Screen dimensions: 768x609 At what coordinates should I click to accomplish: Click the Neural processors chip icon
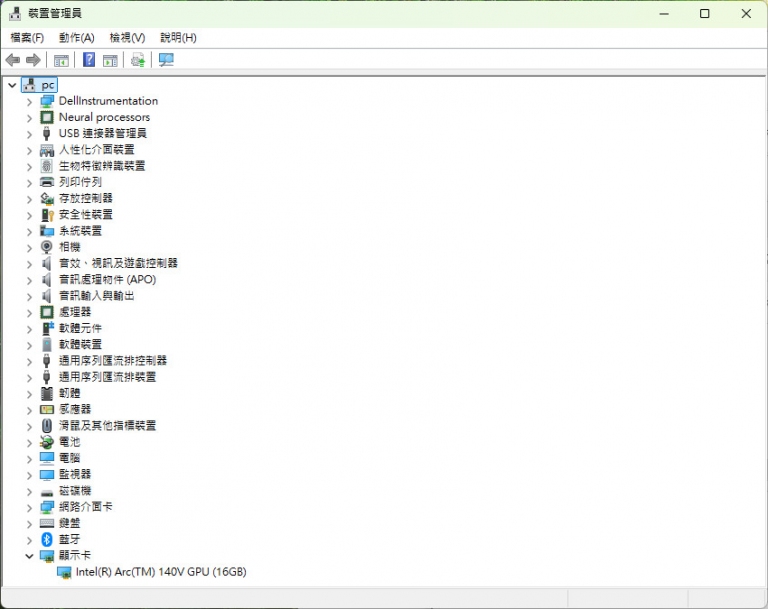tap(47, 118)
